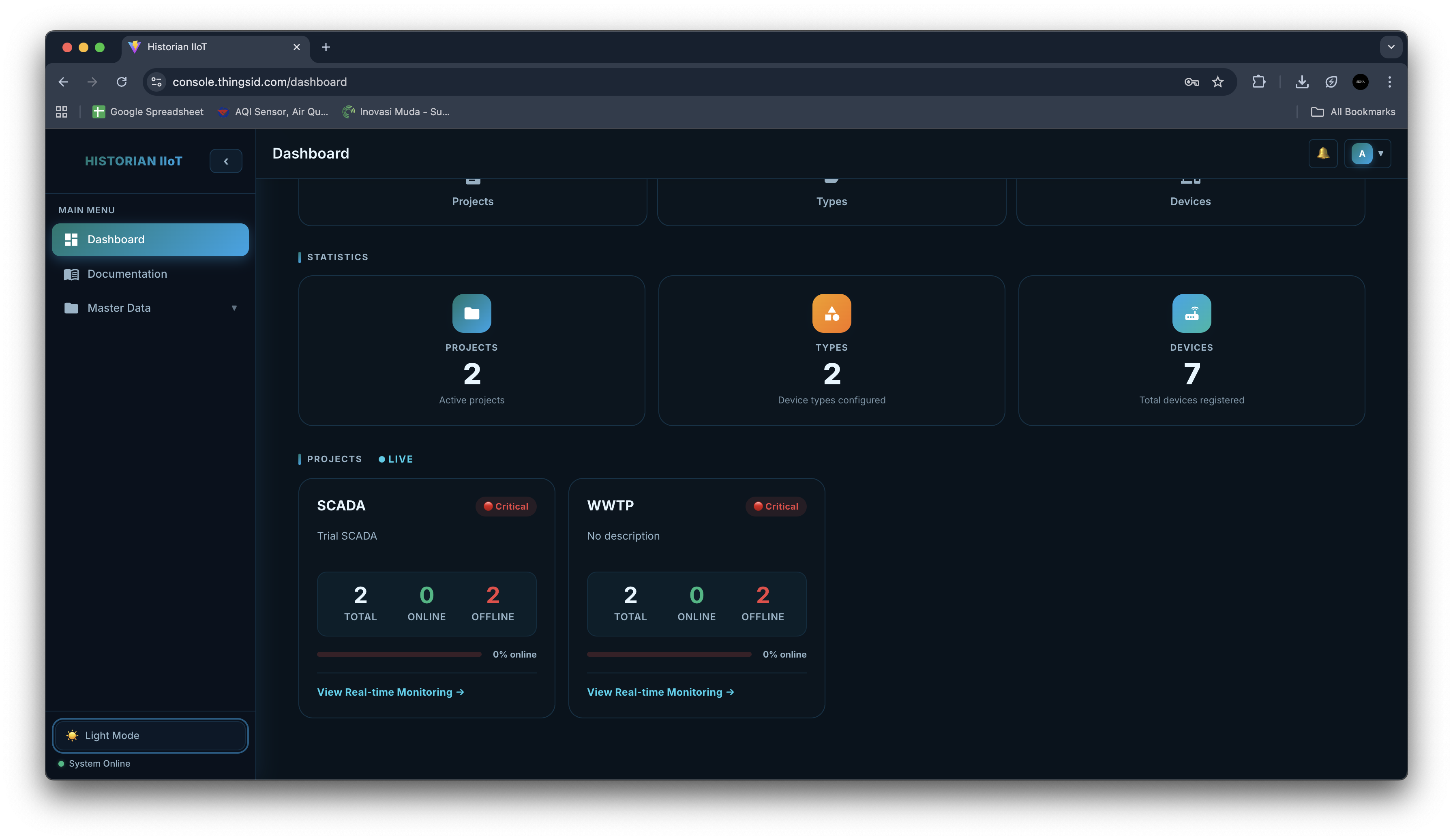Screen dimensions: 1453x840
Task: Click the Devices router statistic icon
Action: (x=1191, y=313)
